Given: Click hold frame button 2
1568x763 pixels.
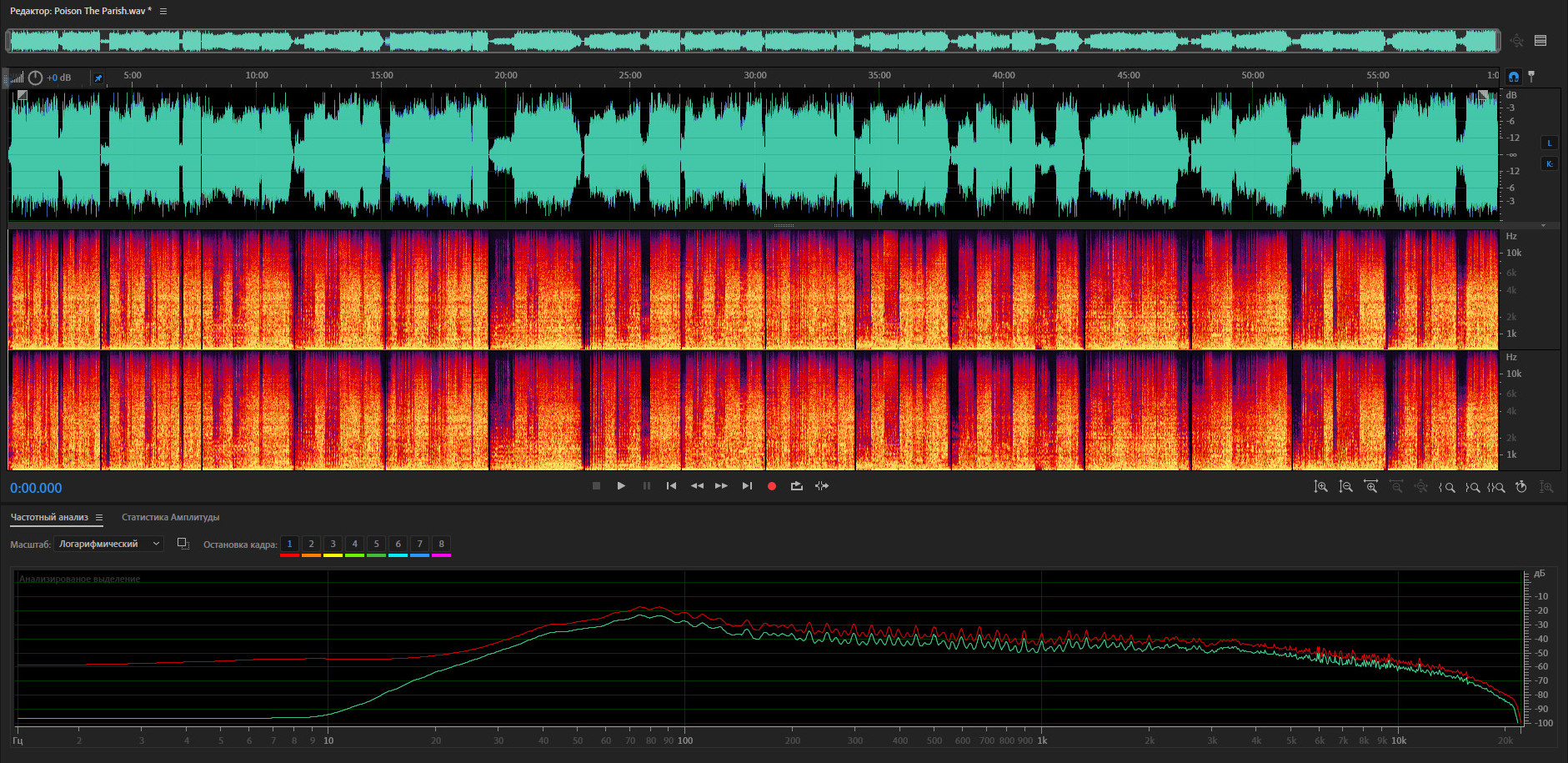Looking at the screenshot, I should (x=312, y=544).
